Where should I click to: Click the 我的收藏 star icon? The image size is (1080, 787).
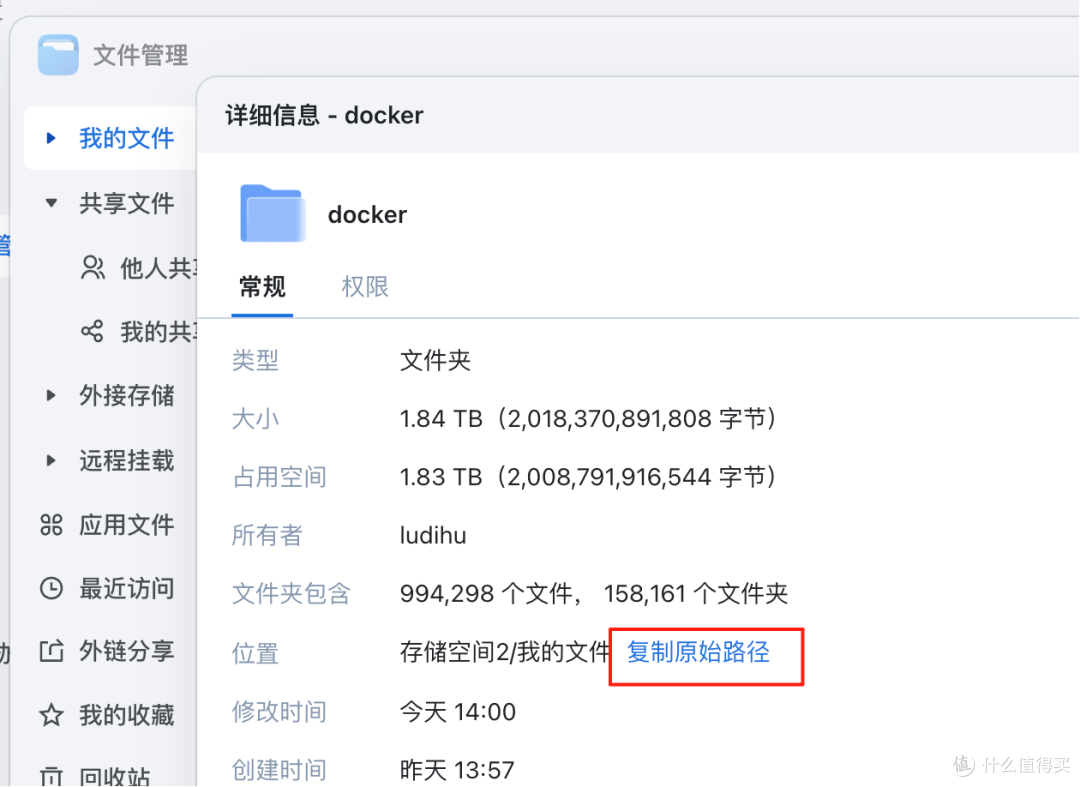pos(51,714)
